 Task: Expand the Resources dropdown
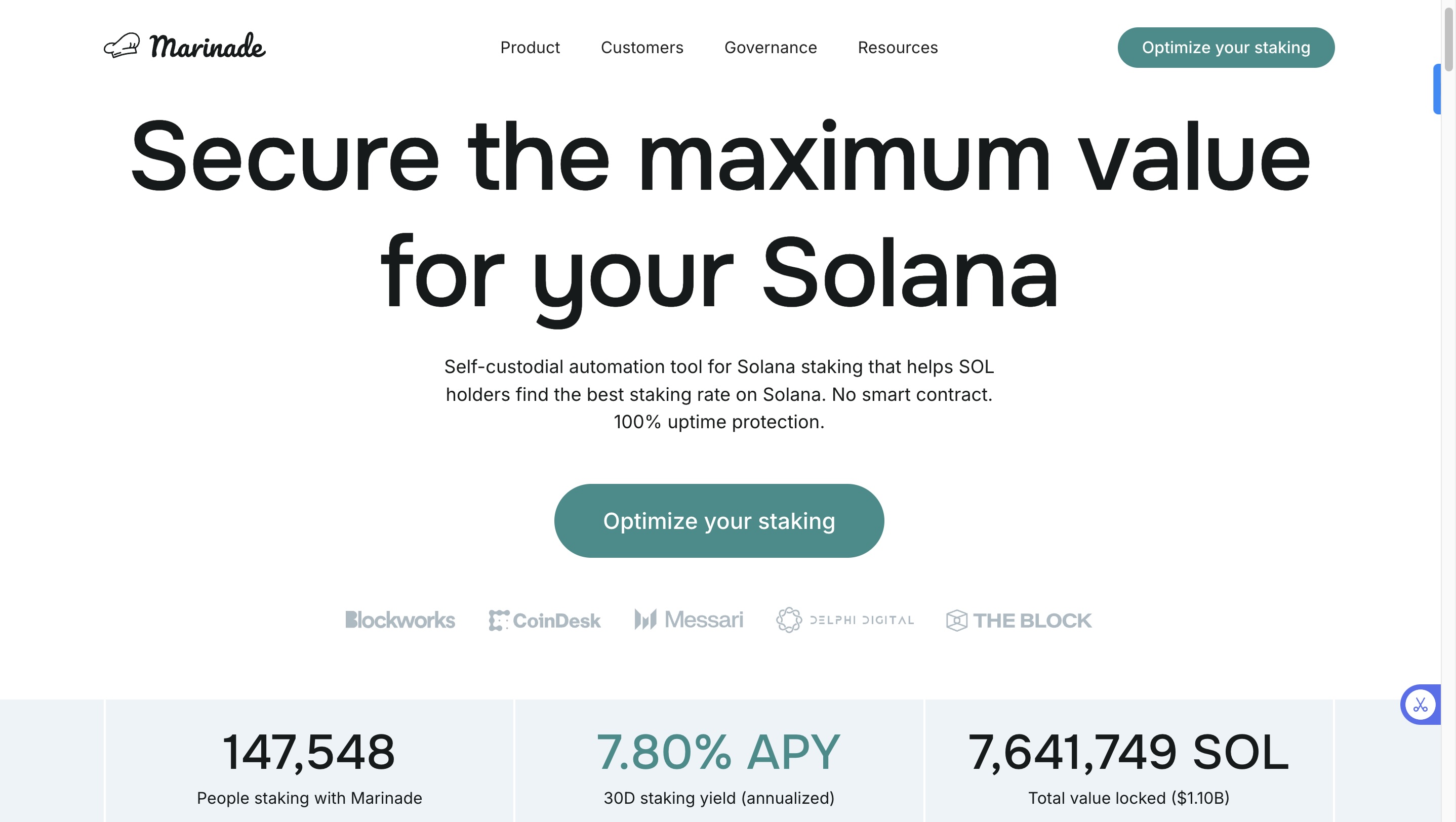(x=897, y=48)
